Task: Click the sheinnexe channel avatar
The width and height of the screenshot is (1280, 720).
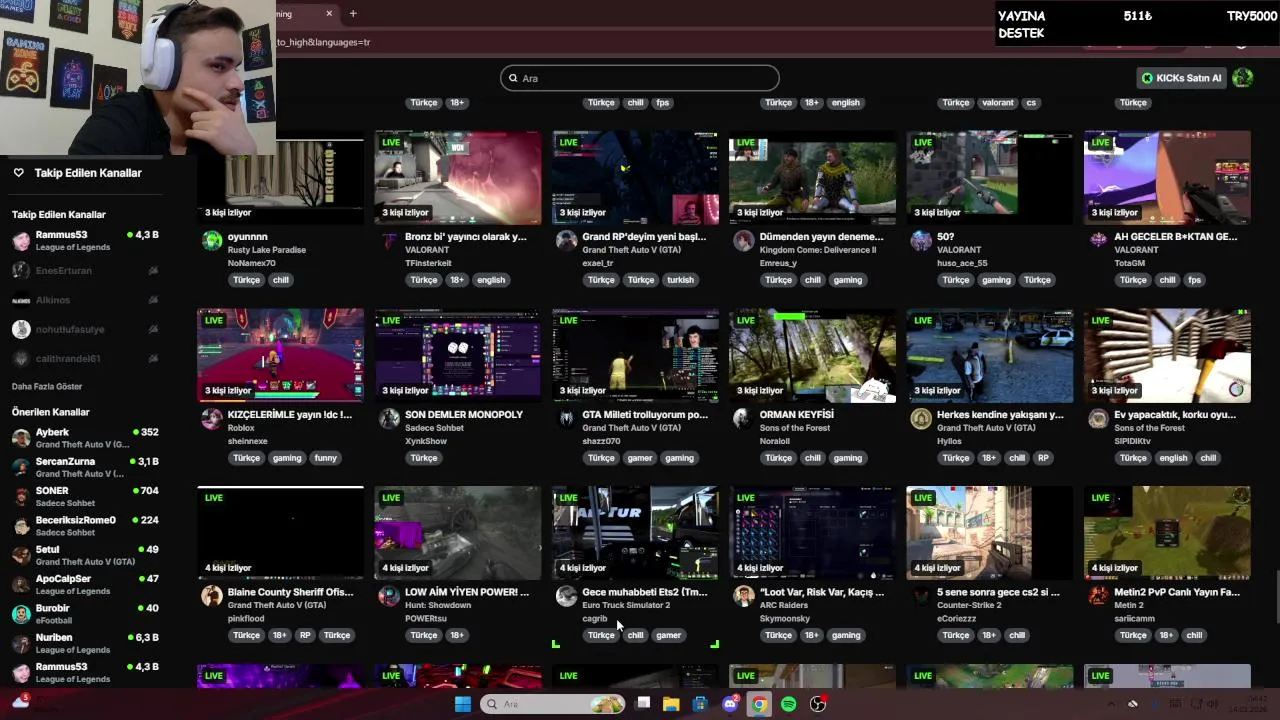Action: (212, 419)
